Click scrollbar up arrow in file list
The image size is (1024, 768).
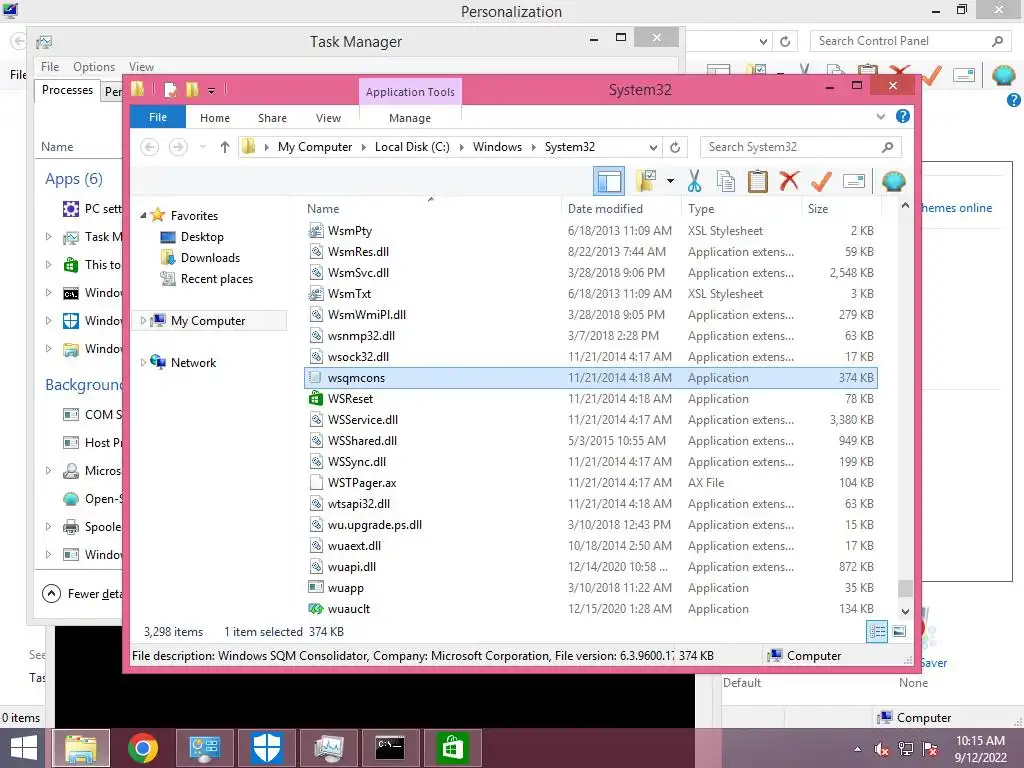[x=905, y=205]
